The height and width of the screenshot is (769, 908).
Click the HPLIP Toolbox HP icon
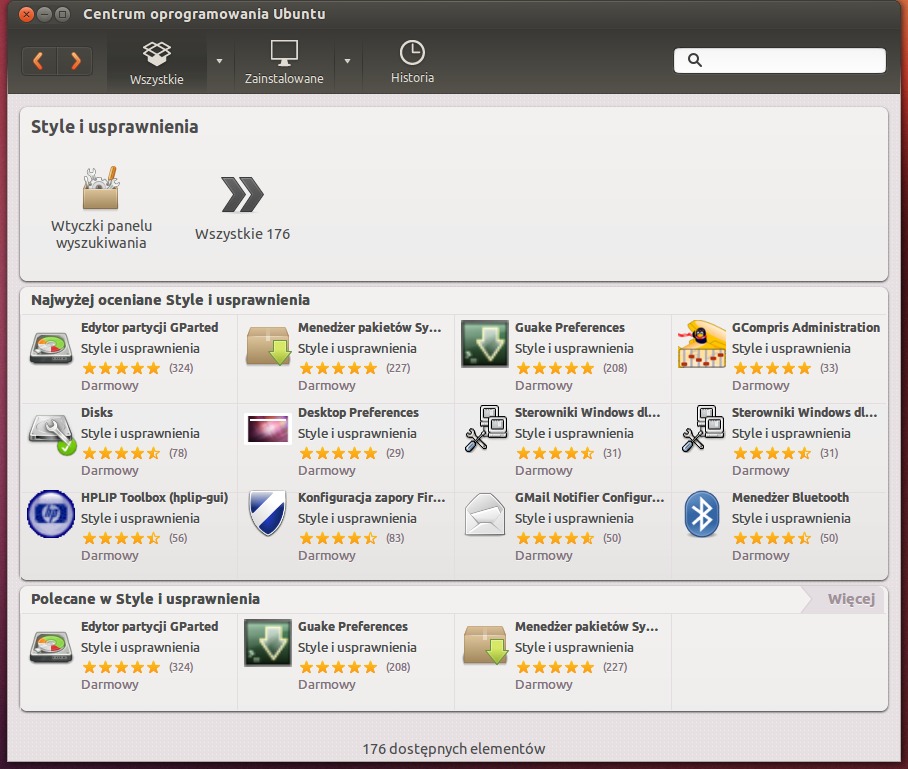point(51,514)
